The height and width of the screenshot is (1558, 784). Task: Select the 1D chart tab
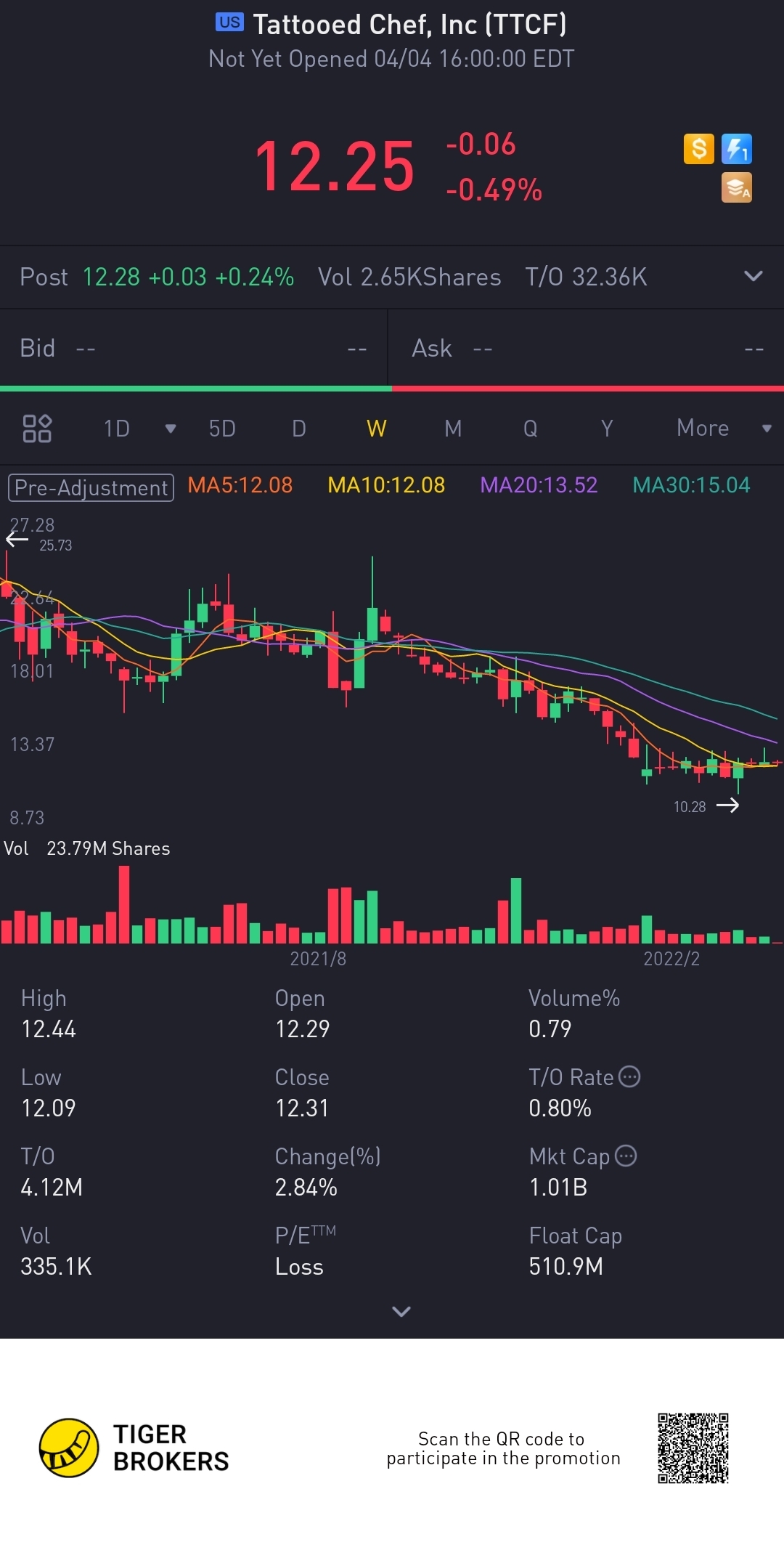click(x=117, y=429)
